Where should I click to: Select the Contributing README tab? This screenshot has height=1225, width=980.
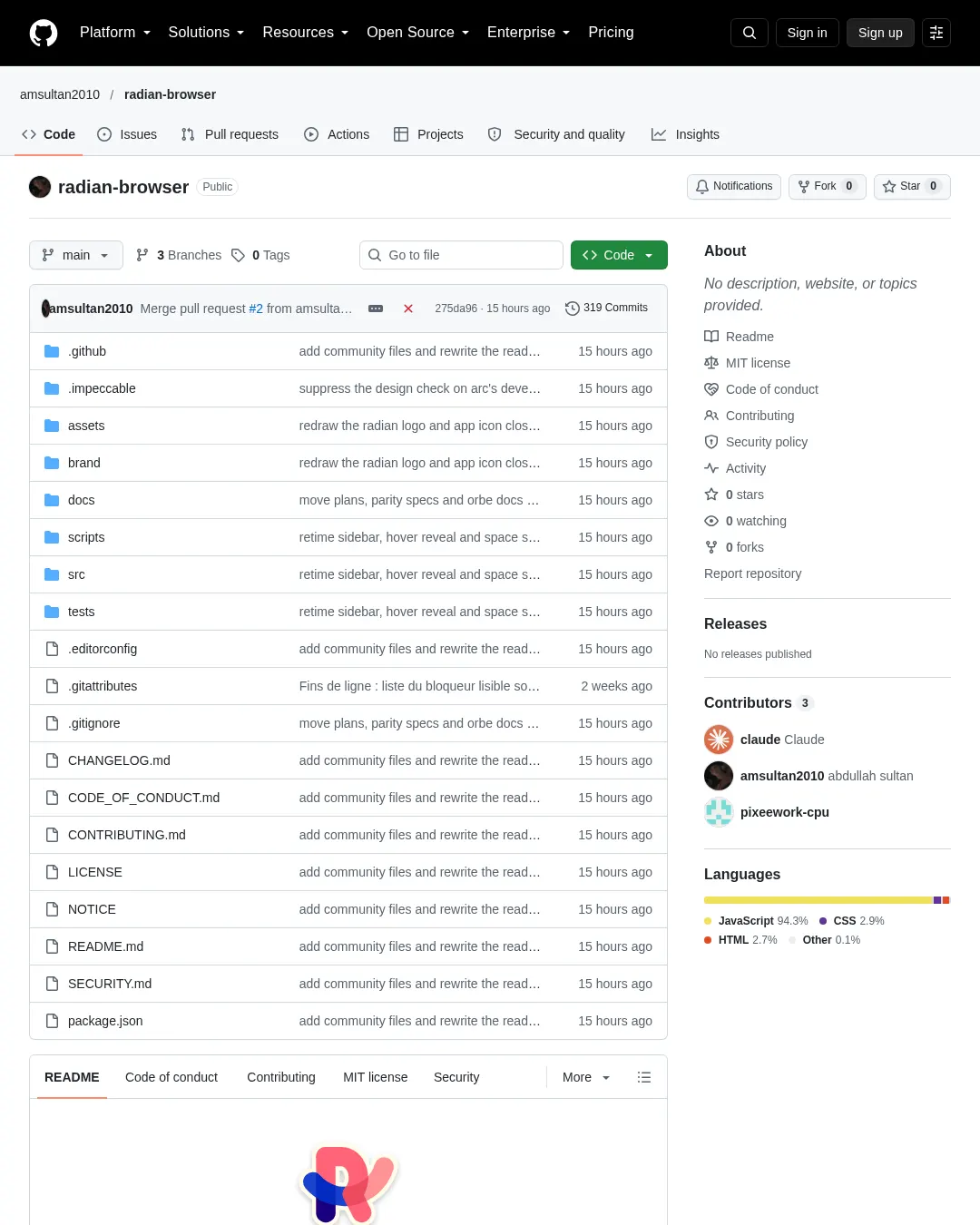point(281,1077)
